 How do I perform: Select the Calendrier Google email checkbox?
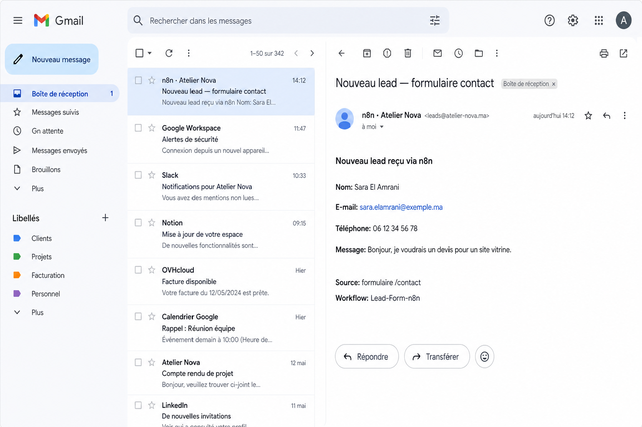[x=138, y=316]
